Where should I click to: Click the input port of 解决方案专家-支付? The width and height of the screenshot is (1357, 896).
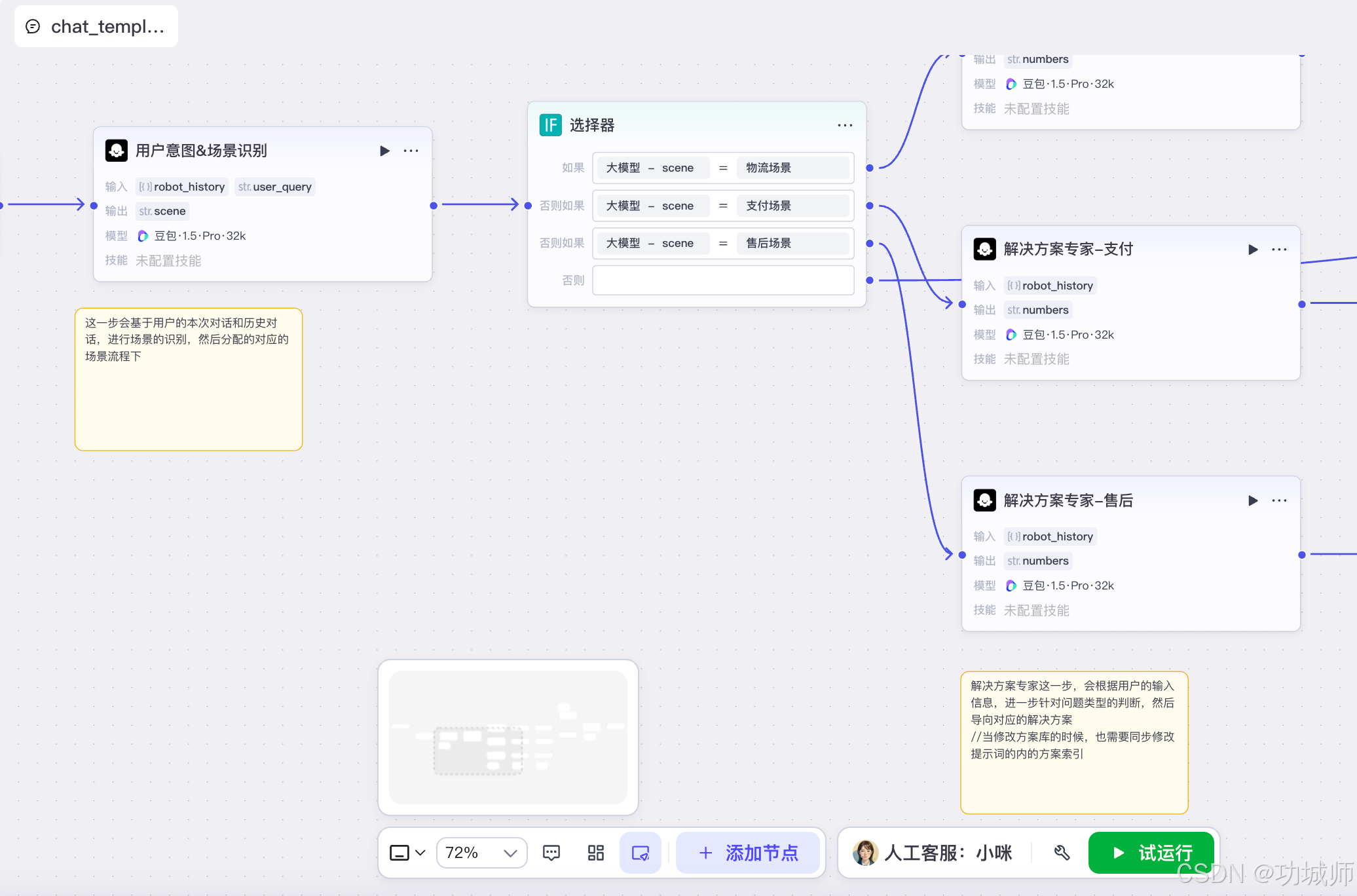click(962, 304)
